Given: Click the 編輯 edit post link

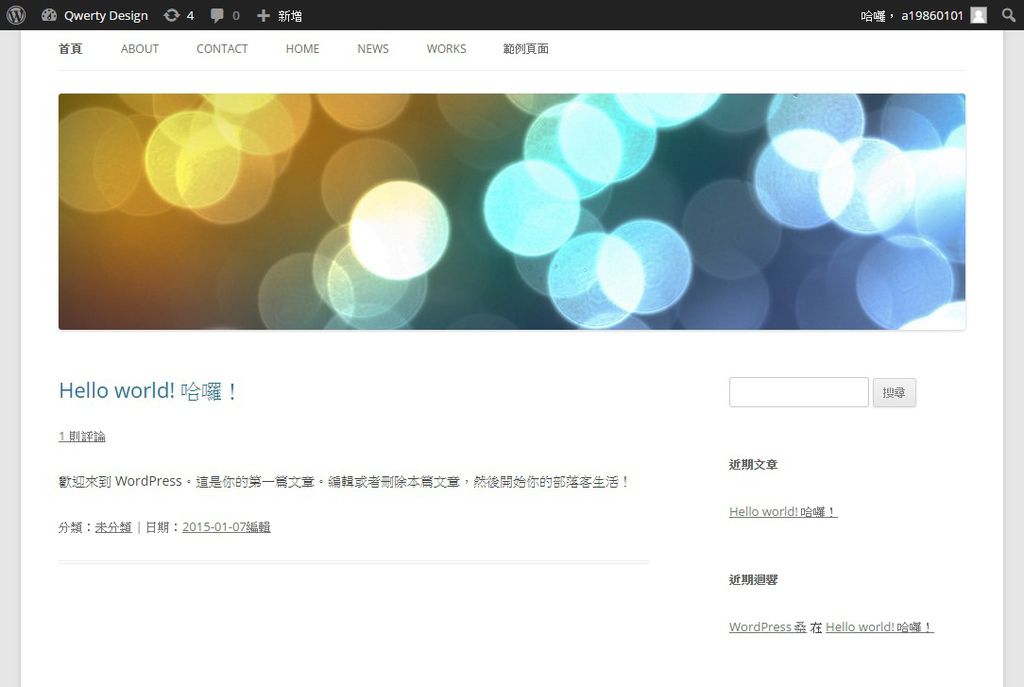Looking at the screenshot, I should (x=258, y=527).
